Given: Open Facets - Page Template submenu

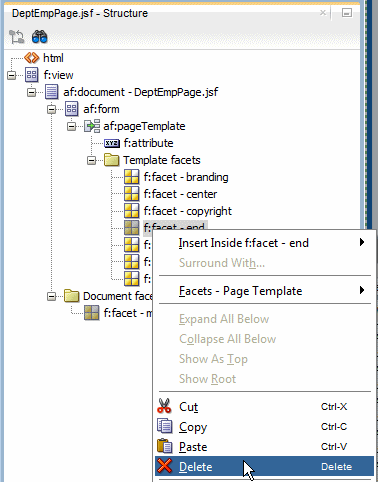Looking at the screenshot, I should pos(265,291).
